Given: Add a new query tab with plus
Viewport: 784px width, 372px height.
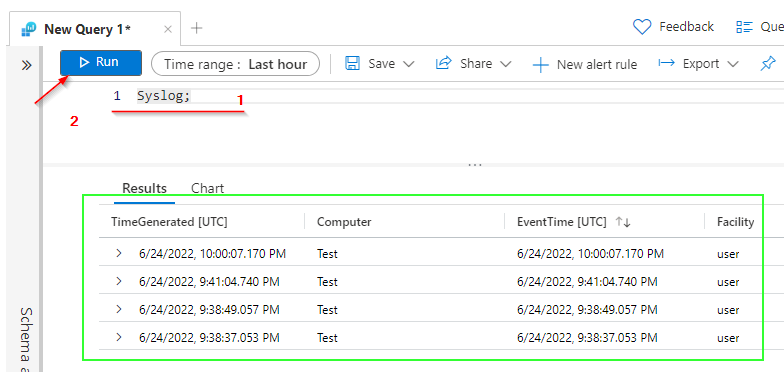Looking at the screenshot, I should [x=197, y=28].
